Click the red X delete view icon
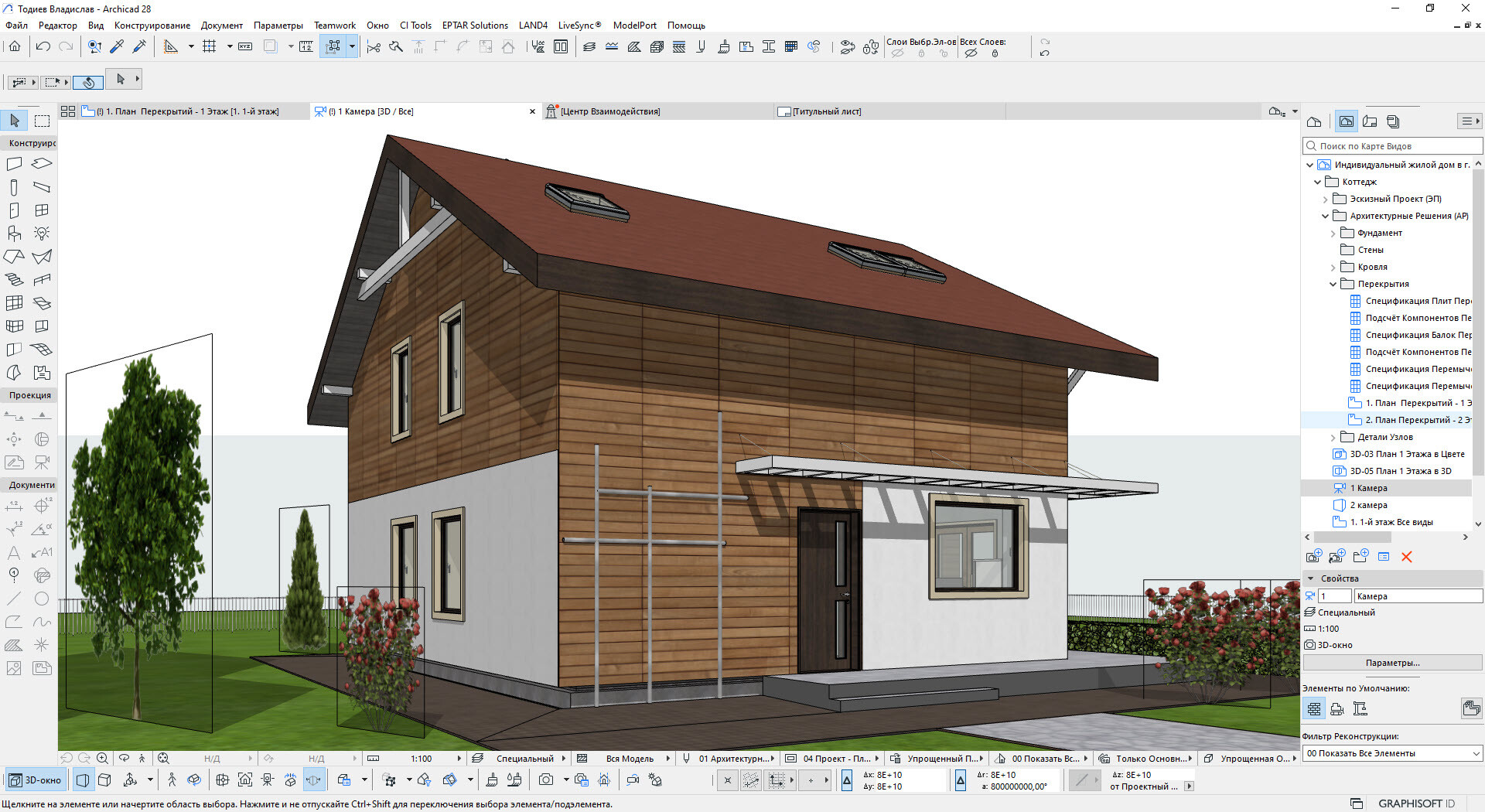Image resolution: width=1485 pixels, height=812 pixels. coord(1406,557)
